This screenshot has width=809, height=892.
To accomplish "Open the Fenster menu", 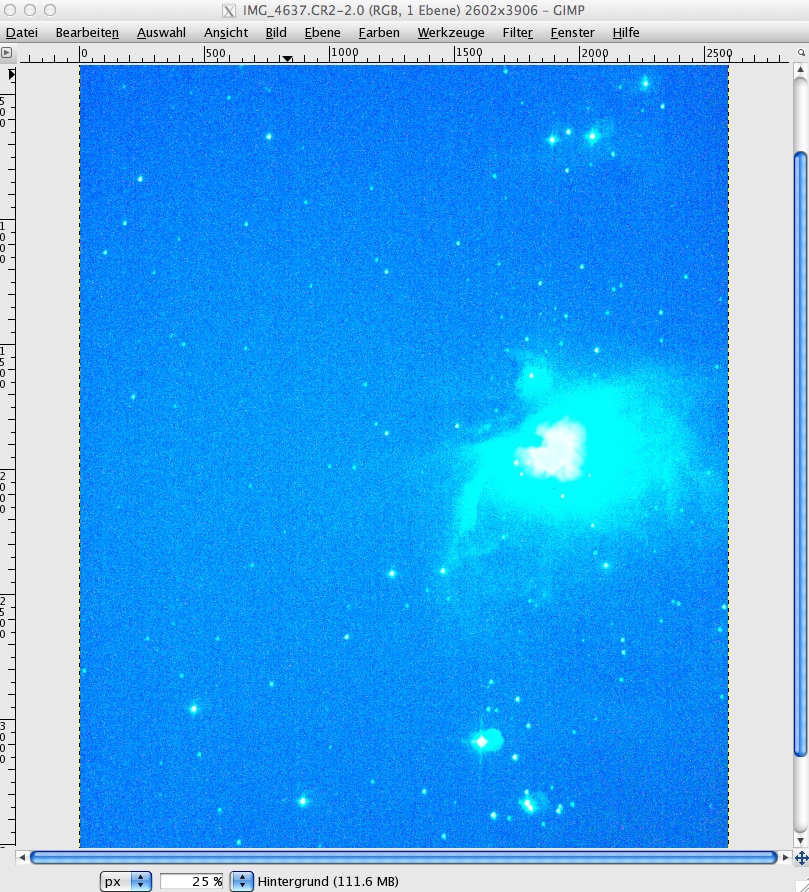I will click(572, 32).
